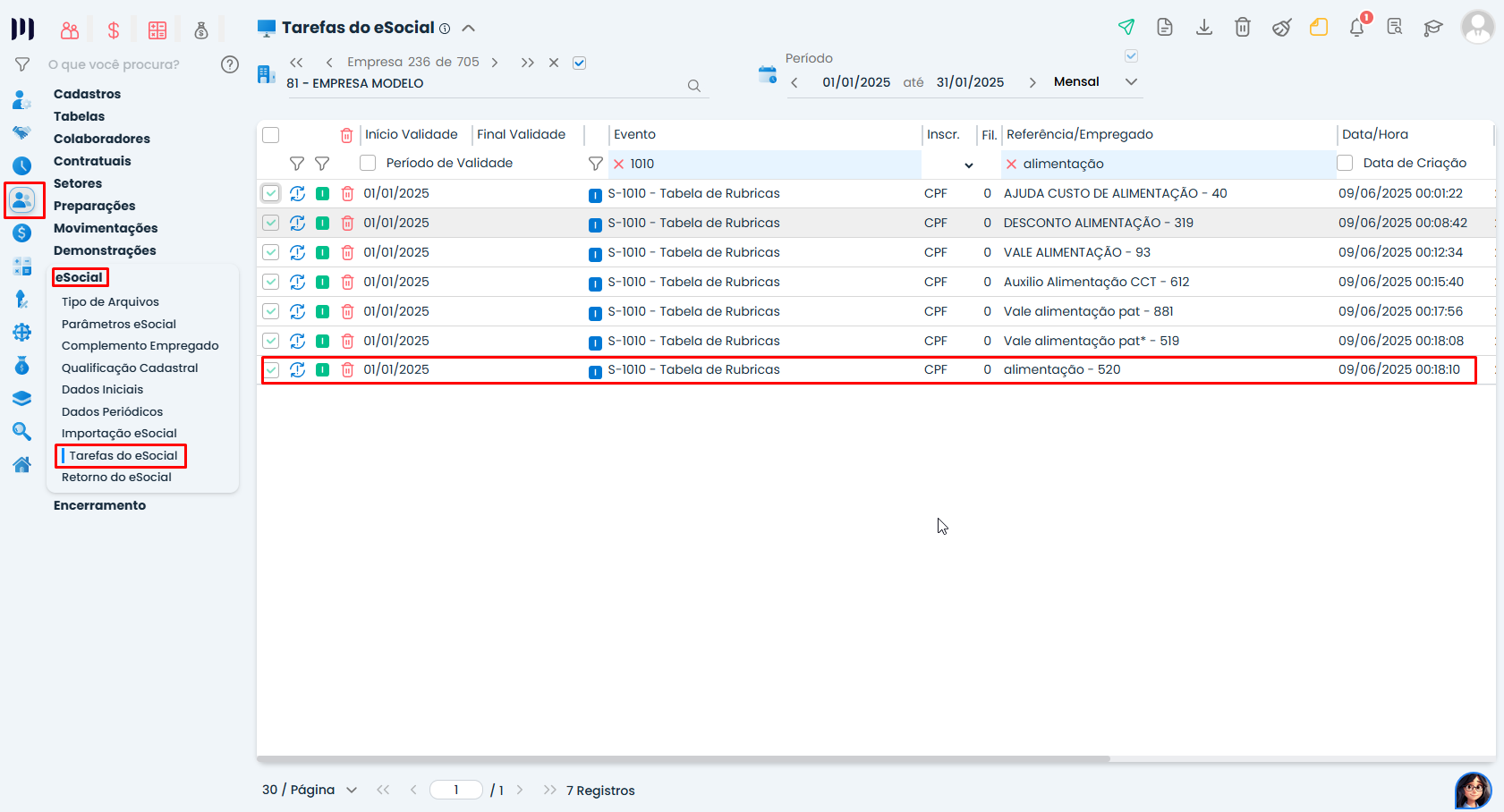The height and width of the screenshot is (812, 1504).
Task: Click search magnifier in company field
Action: click(693, 86)
